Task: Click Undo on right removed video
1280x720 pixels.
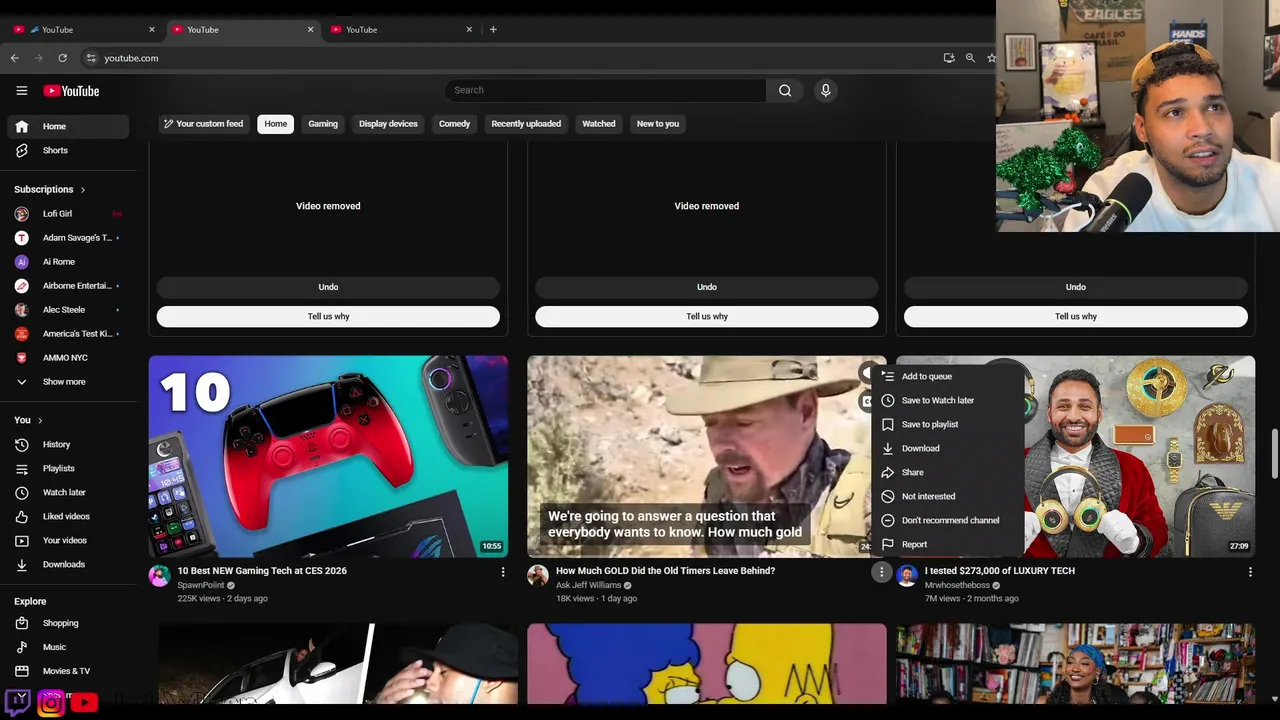Action: tap(1076, 287)
